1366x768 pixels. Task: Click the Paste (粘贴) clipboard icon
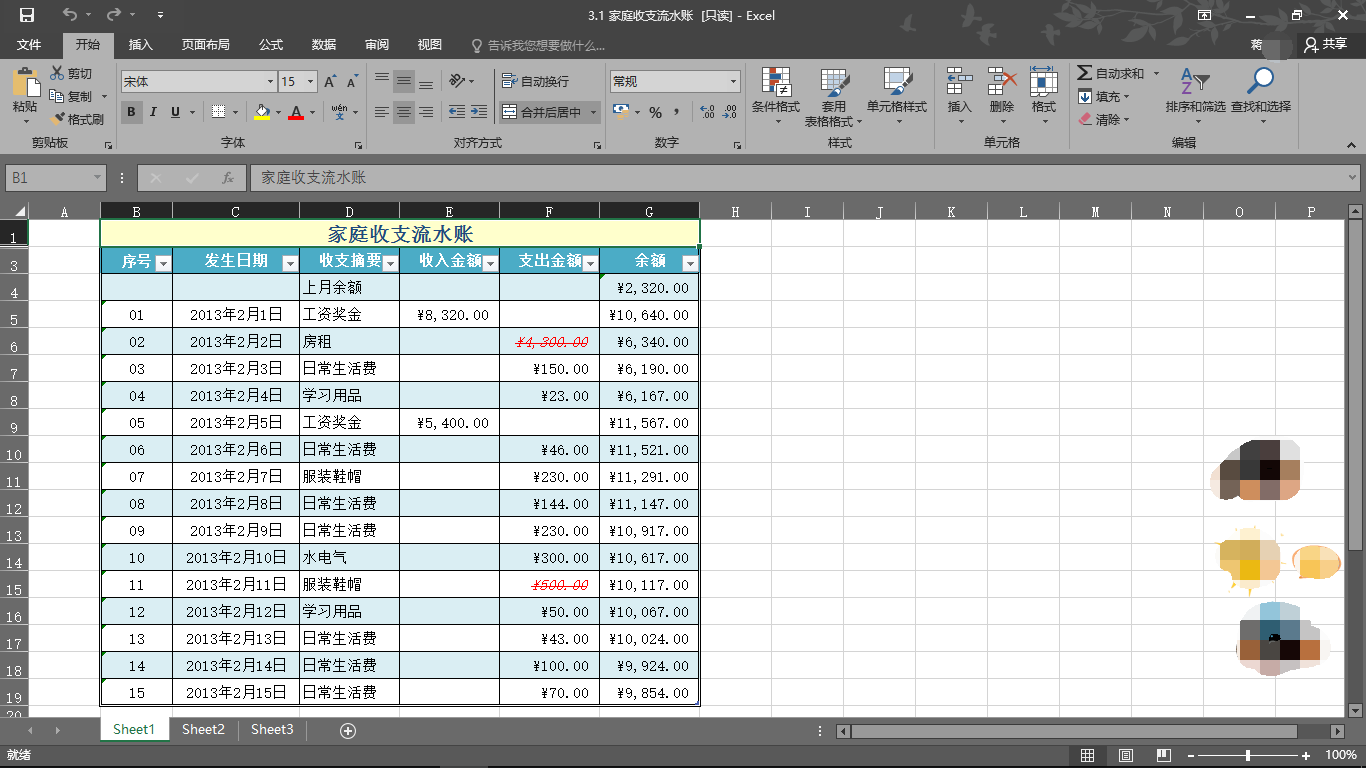[x=25, y=82]
